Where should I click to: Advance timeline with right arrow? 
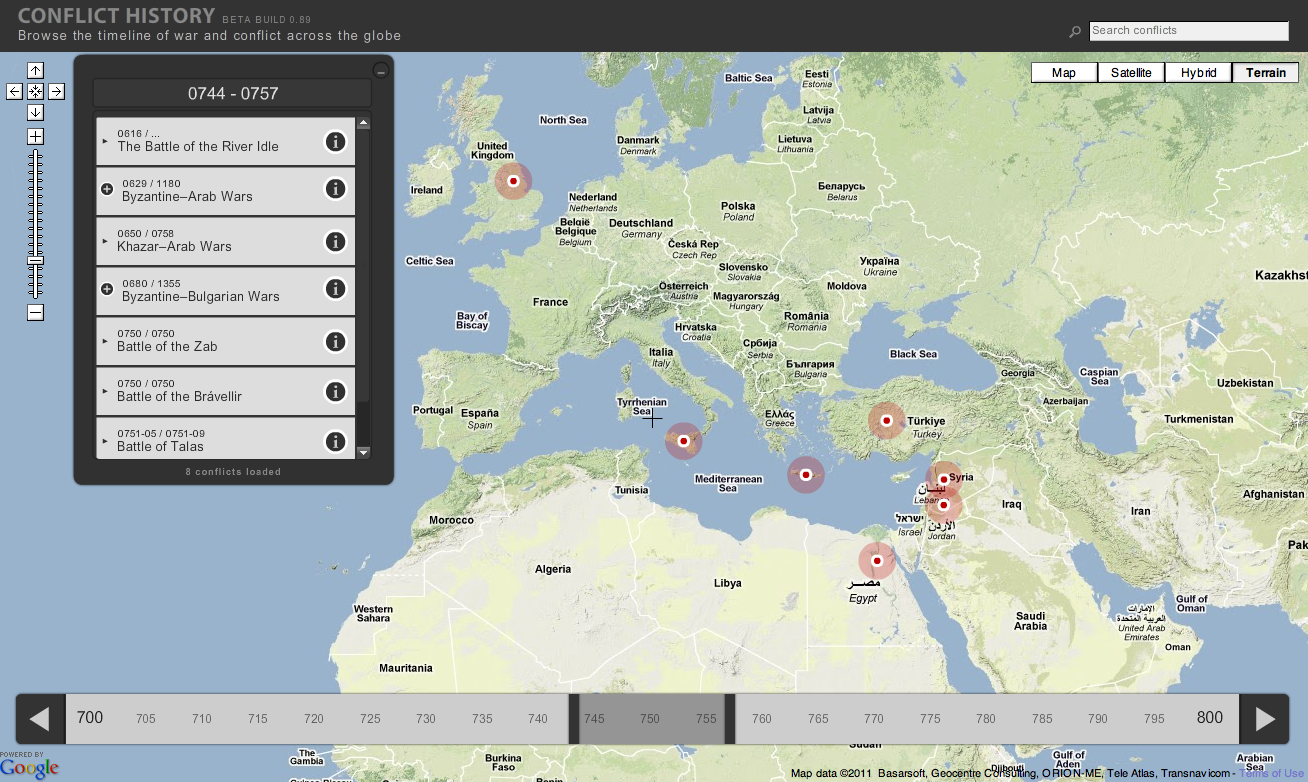(x=1265, y=719)
